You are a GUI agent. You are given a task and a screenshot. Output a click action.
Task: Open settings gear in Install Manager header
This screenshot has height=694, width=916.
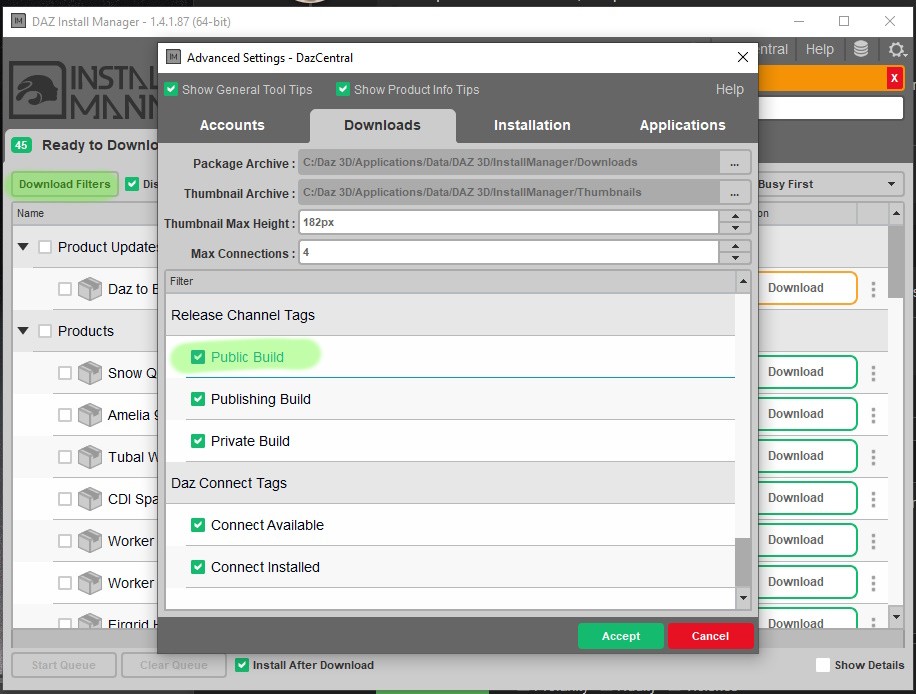pos(897,49)
